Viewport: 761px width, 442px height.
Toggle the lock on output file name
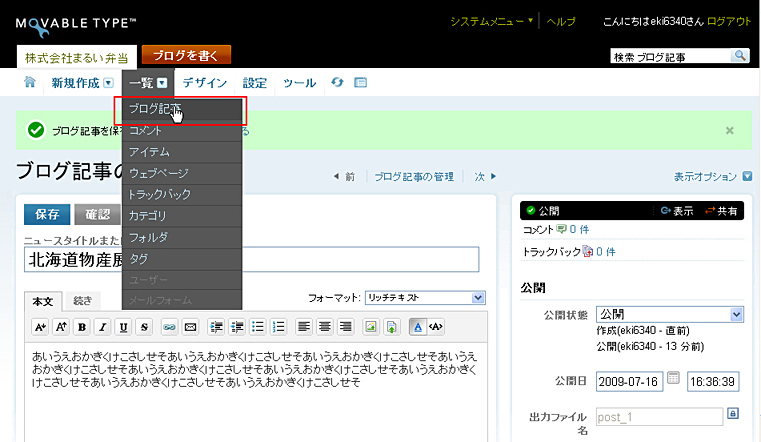click(x=732, y=412)
